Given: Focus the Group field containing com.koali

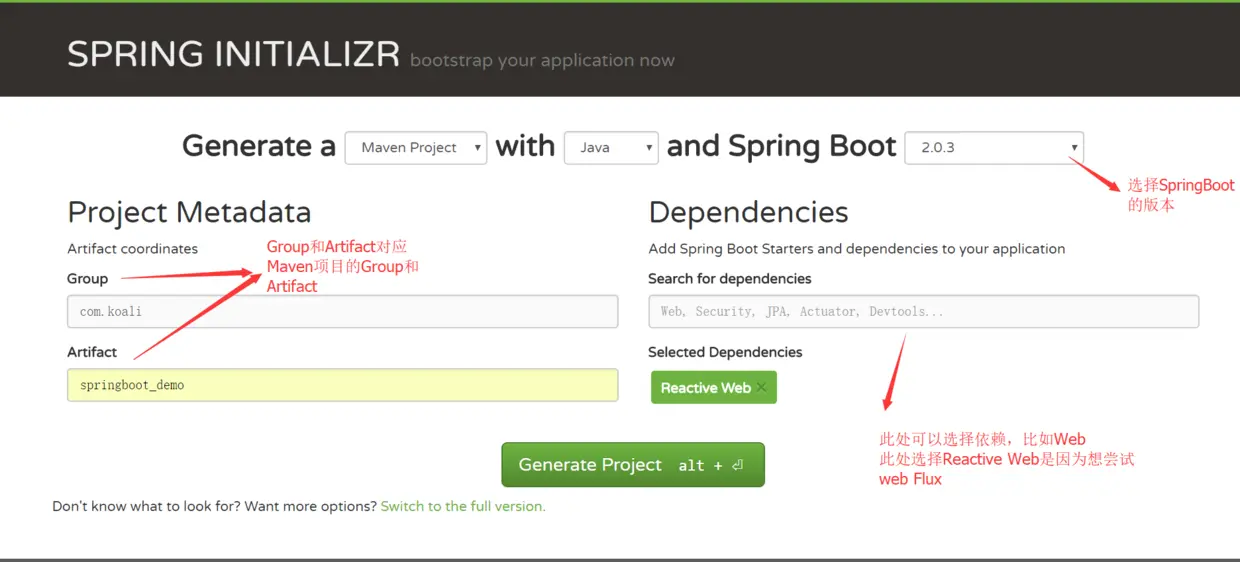Looking at the screenshot, I should pos(342,311).
